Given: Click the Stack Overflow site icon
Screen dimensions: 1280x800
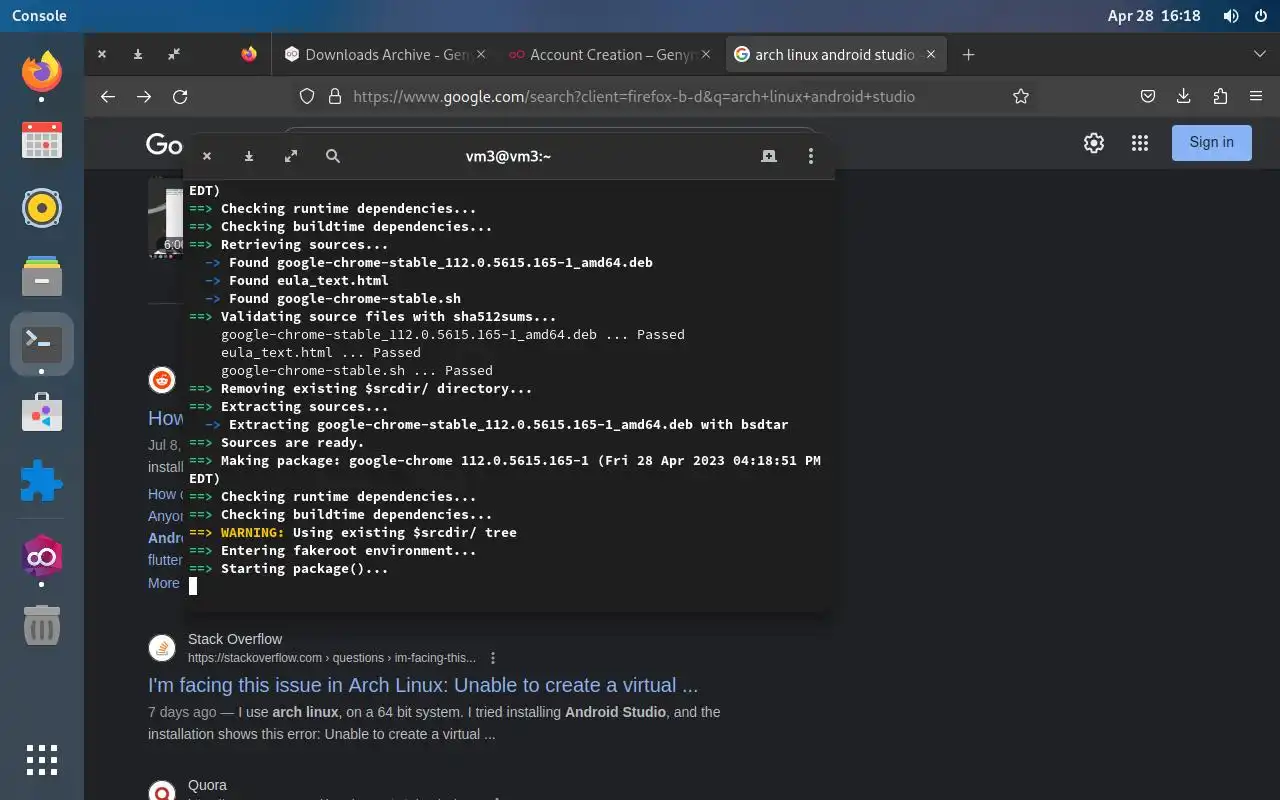Looking at the screenshot, I should pos(162,648).
